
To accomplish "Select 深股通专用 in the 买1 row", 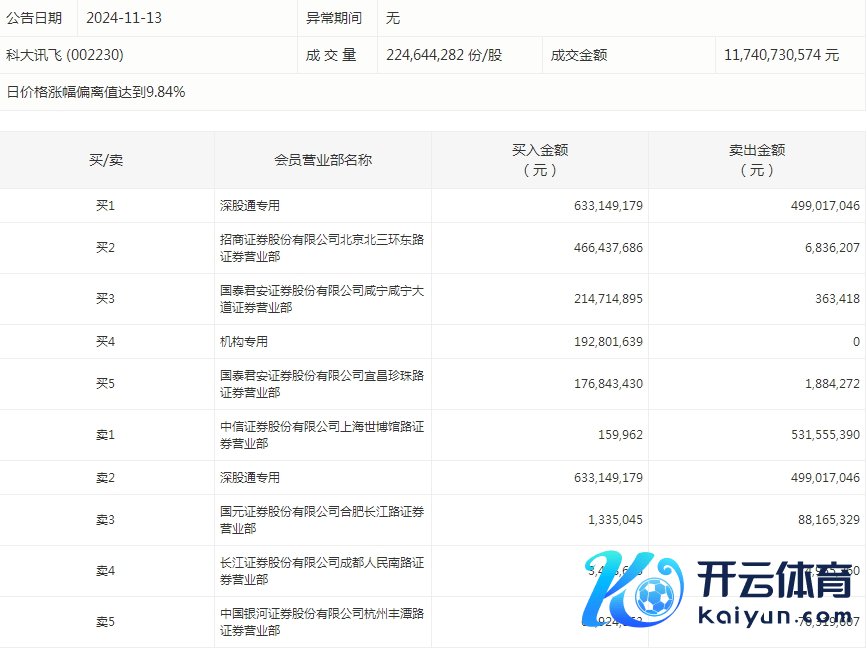I will [x=250, y=206].
